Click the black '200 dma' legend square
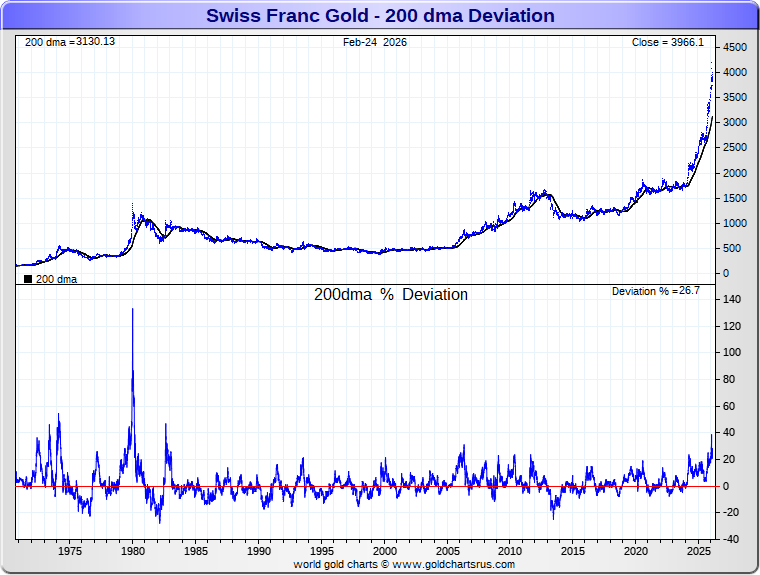The height and width of the screenshot is (575, 760). (x=28, y=279)
